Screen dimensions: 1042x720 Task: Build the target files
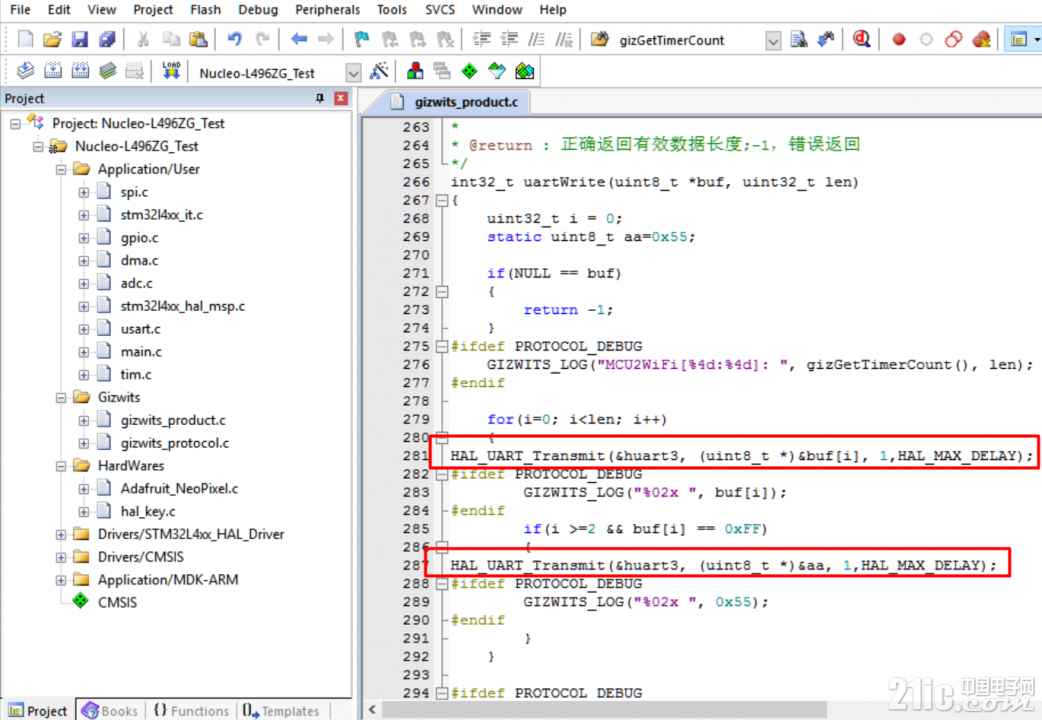pyautogui.click(x=52, y=70)
